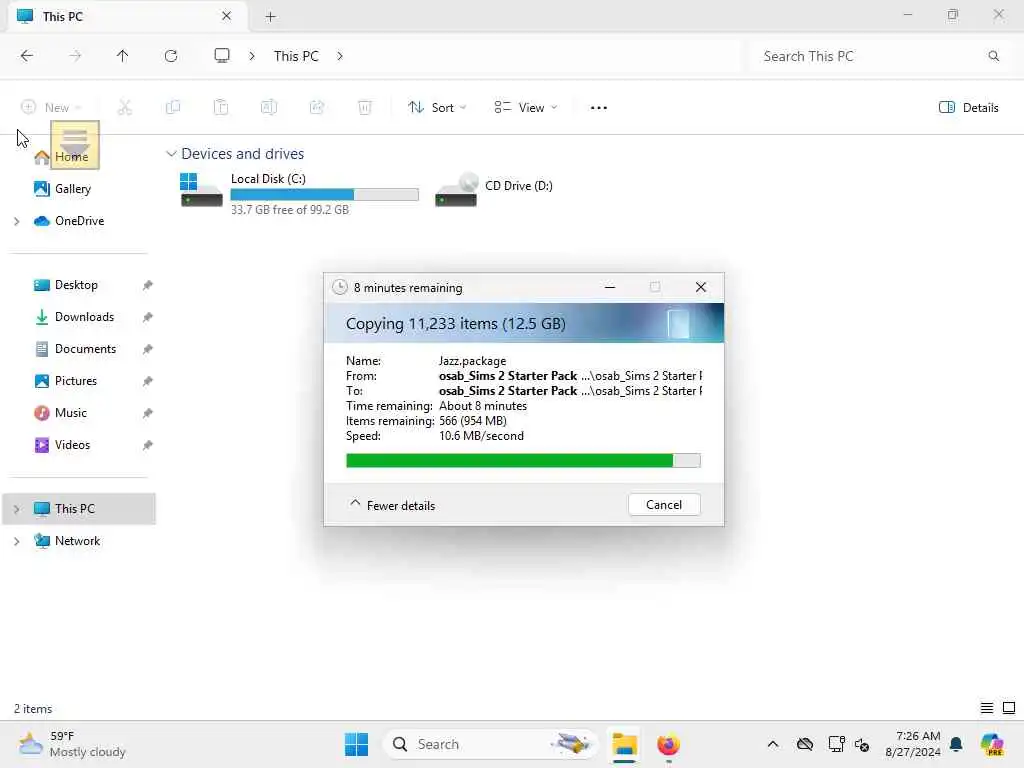Open the Videos quick access folder

[72, 445]
